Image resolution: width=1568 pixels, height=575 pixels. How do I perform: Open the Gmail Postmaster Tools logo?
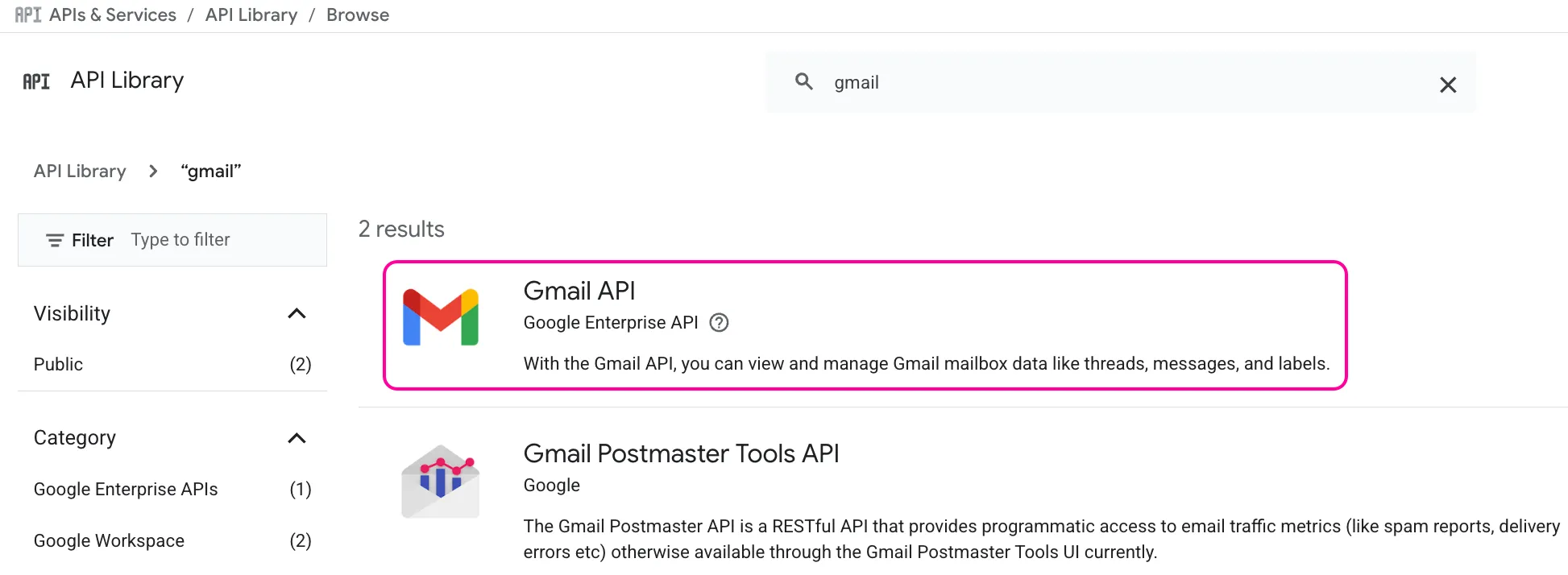coord(441,482)
